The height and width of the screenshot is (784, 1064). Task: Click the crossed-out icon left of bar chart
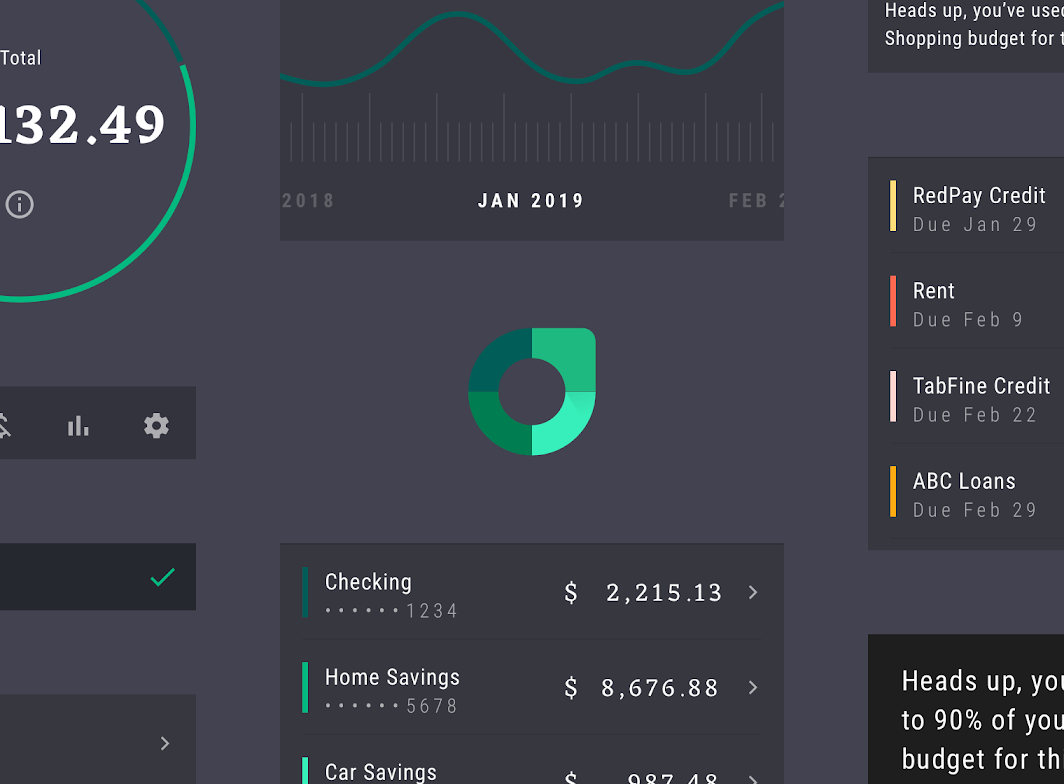4,426
